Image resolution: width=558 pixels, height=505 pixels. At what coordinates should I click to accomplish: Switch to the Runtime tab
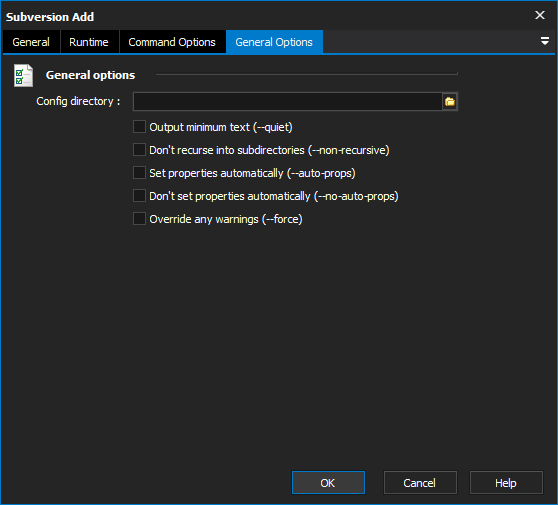tap(89, 42)
